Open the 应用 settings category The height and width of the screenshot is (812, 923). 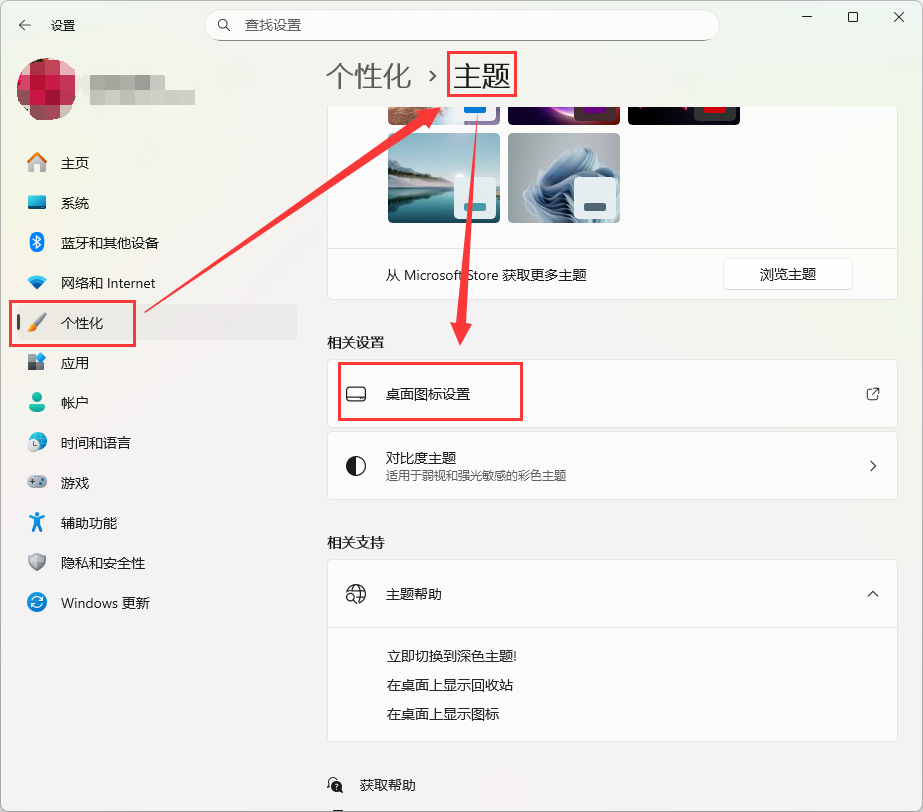tap(75, 363)
